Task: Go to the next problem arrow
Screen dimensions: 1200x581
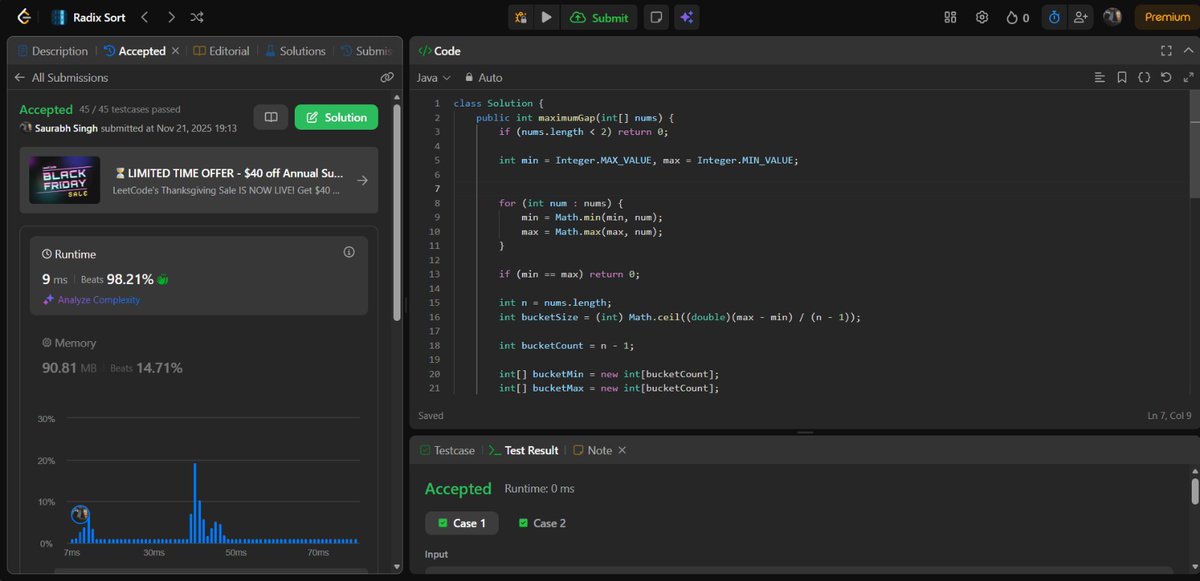Action: [x=171, y=17]
